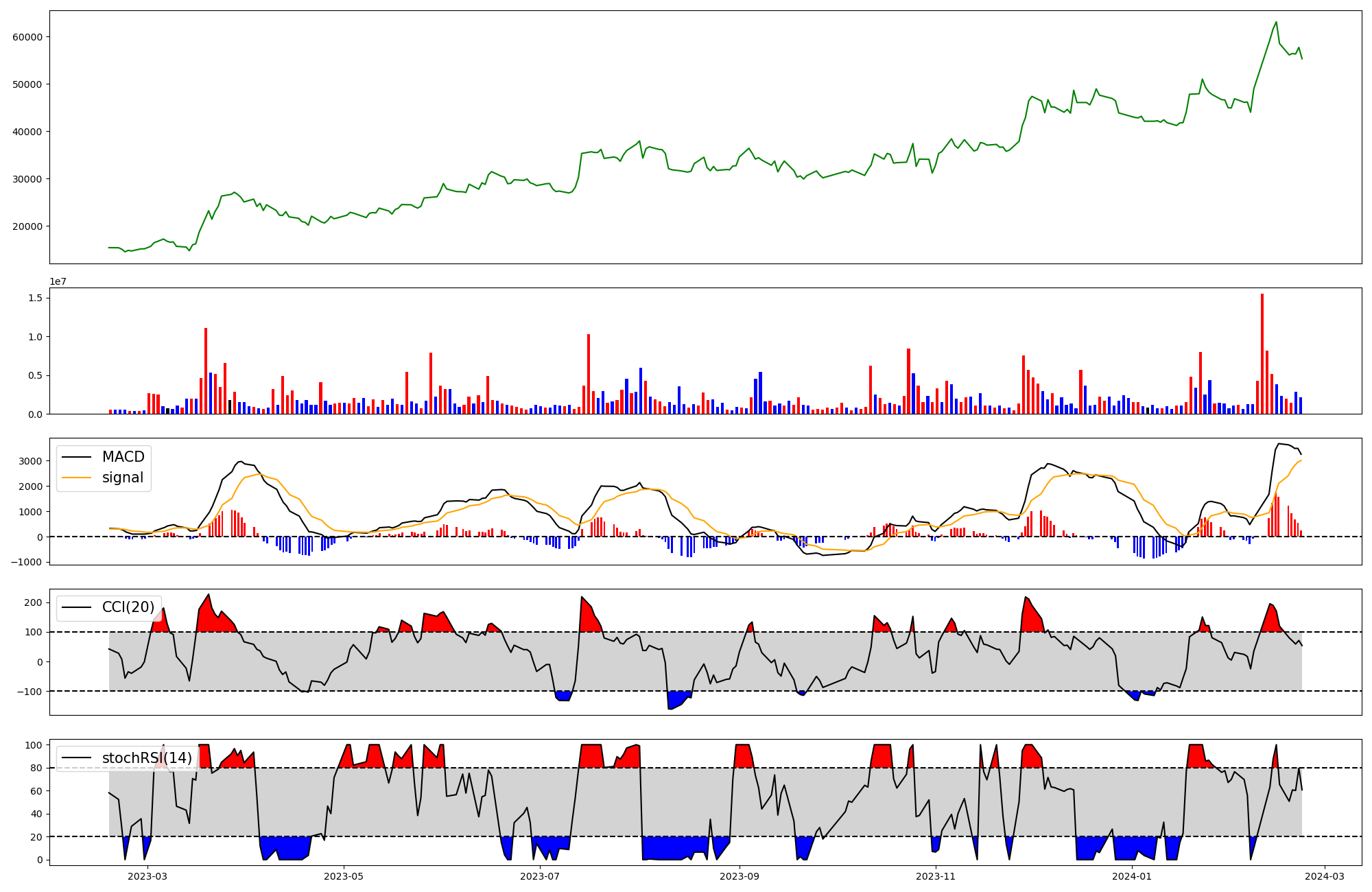
Task: Click the tallest red volume bar
Action: [x=1262, y=354]
